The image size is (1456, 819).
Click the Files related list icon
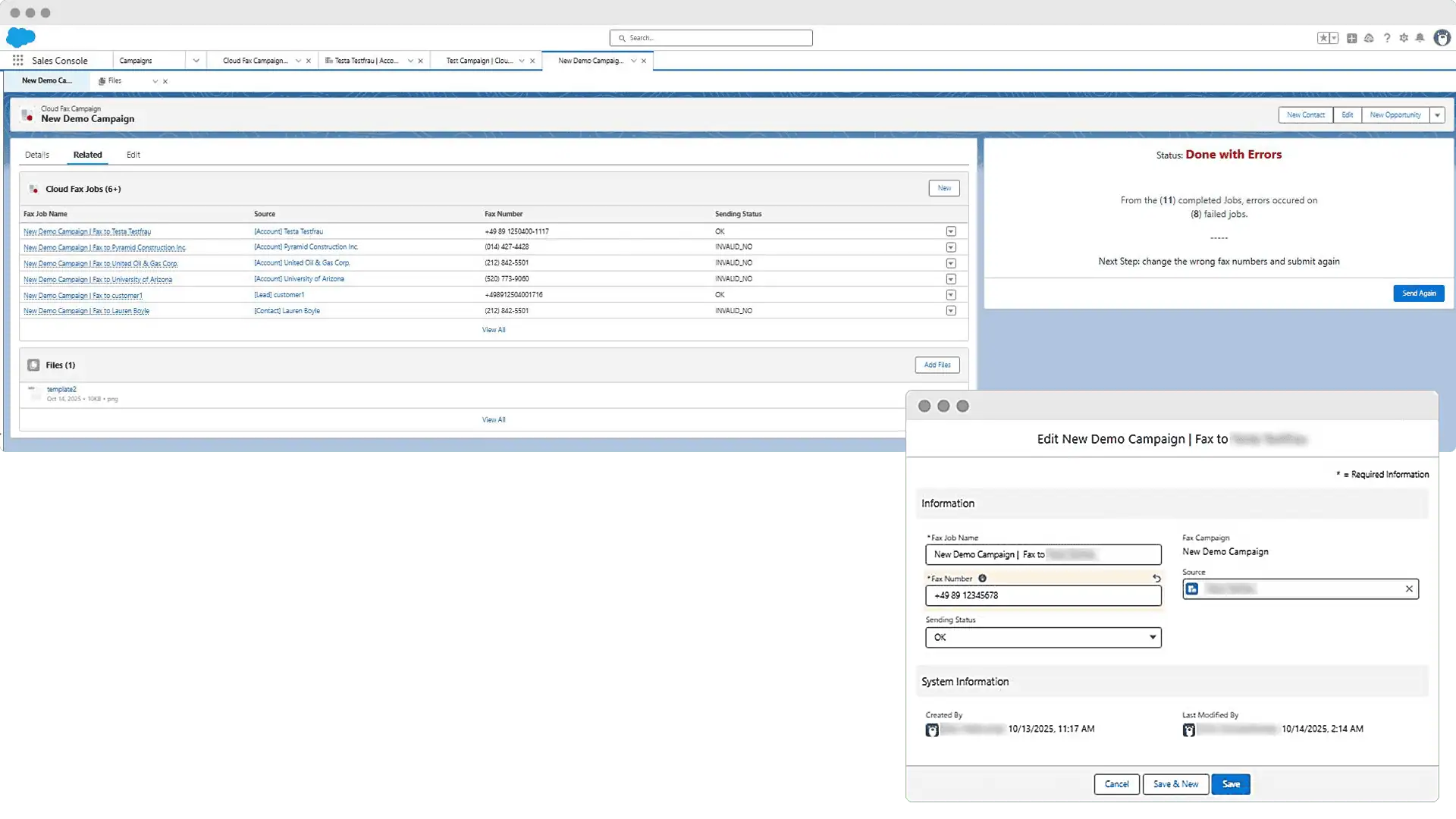tap(33, 365)
